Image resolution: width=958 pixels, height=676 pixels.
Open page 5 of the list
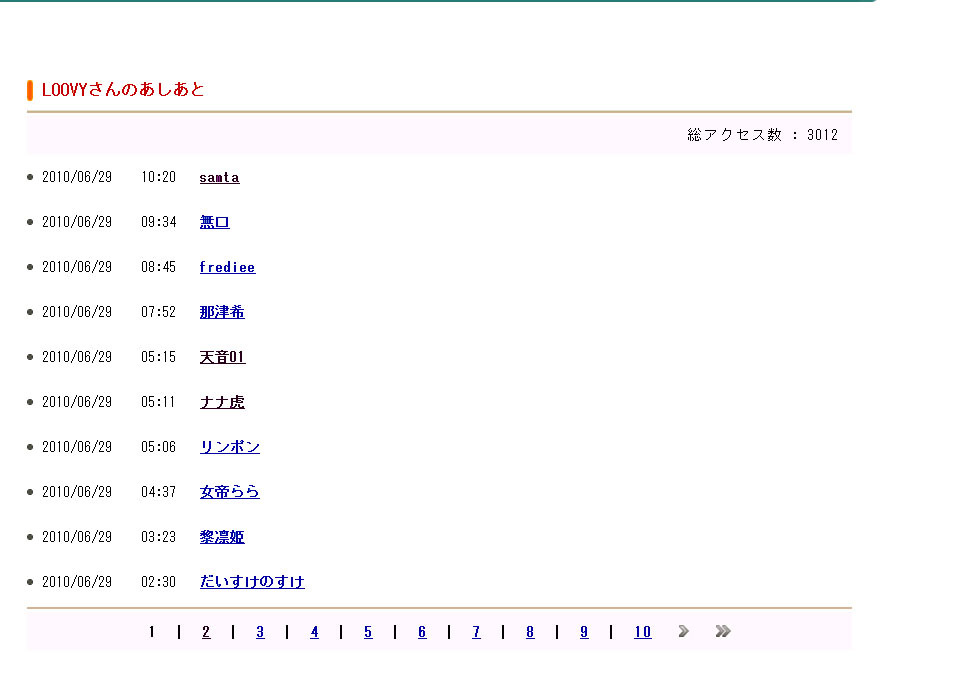[368, 632]
